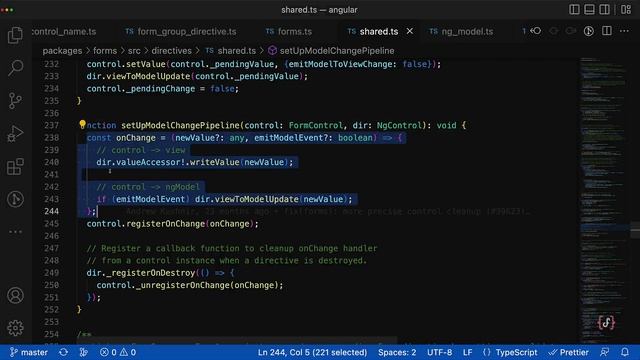
Task: Close the shared.ts tab
Action: [410, 31]
